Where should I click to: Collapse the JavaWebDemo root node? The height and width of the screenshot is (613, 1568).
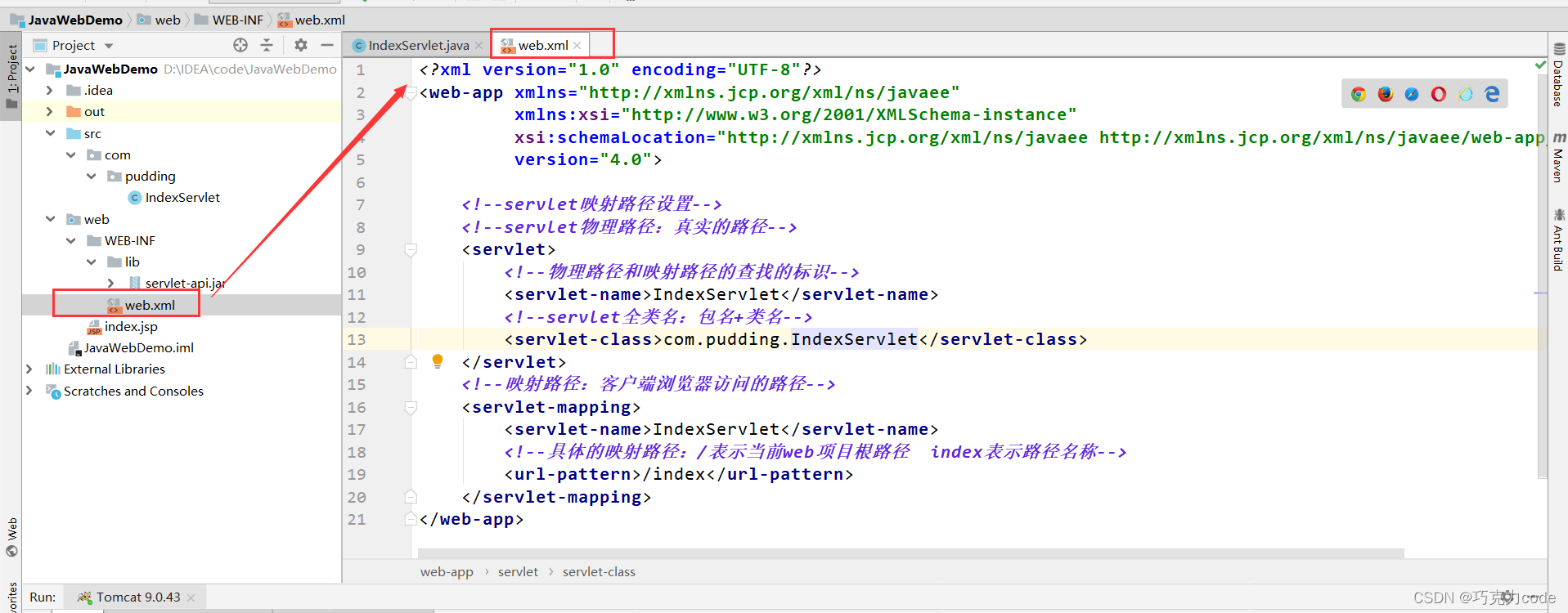[x=30, y=69]
